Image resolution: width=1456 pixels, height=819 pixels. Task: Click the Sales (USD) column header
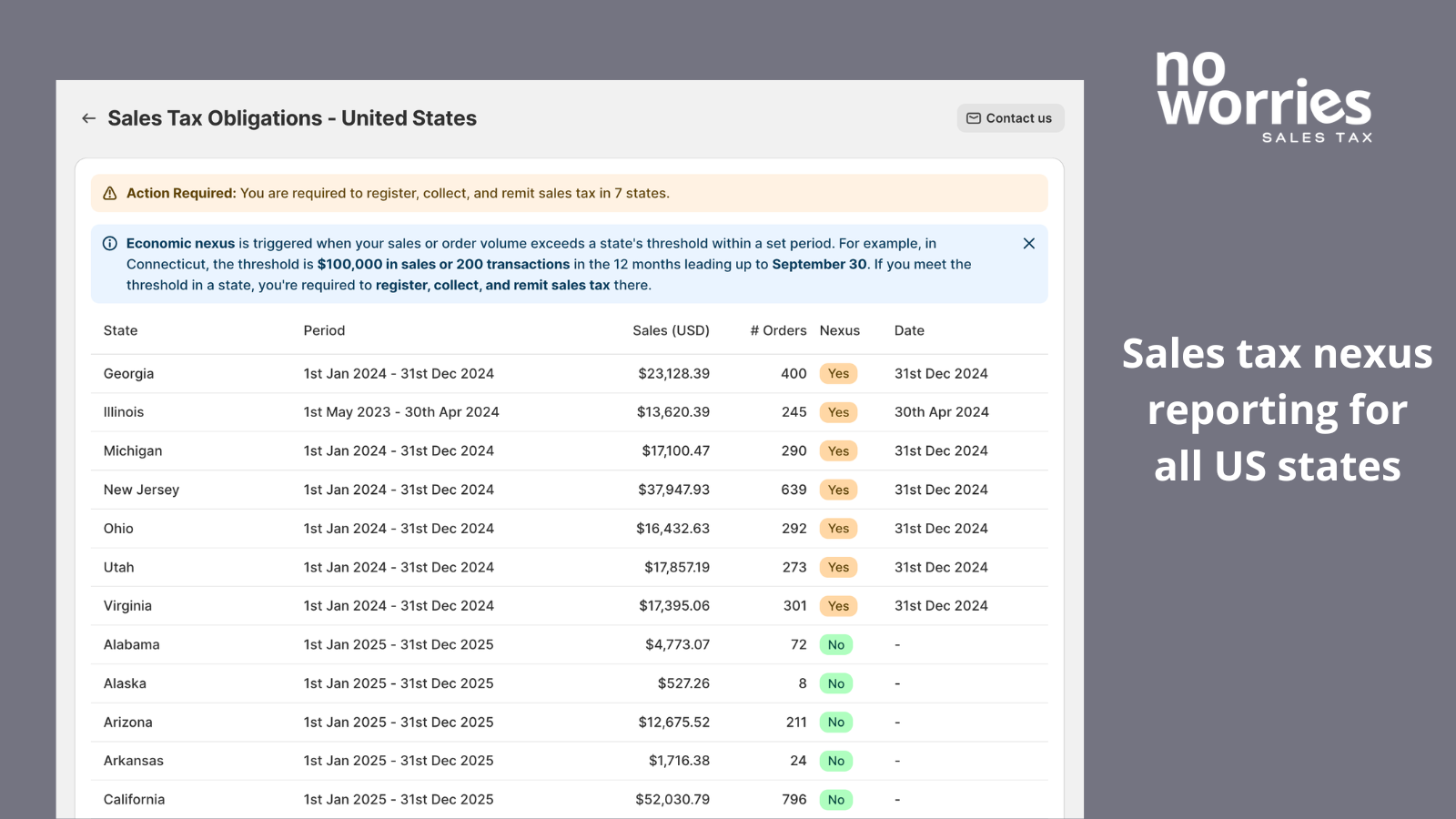click(x=672, y=330)
